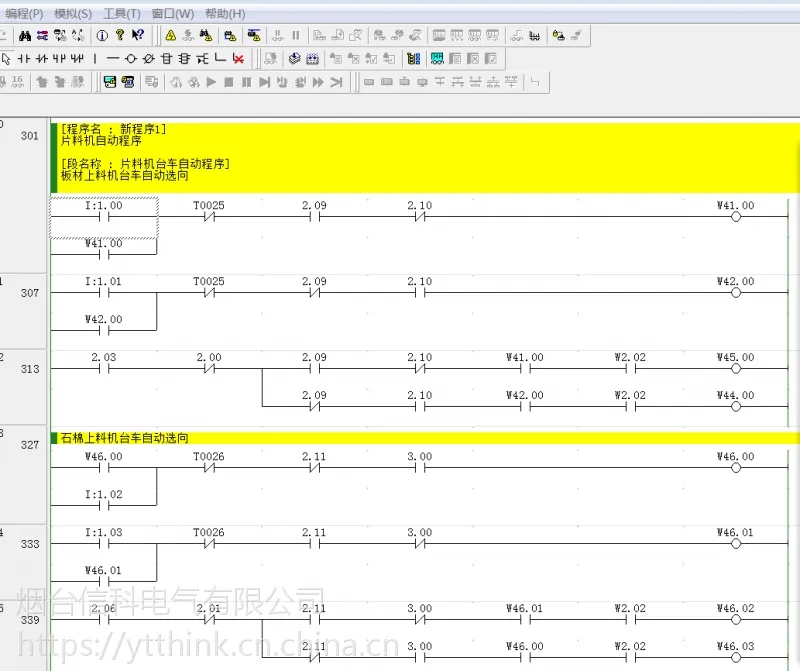
Task: Click the simulator stop button
Action: click(x=229, y=82)
